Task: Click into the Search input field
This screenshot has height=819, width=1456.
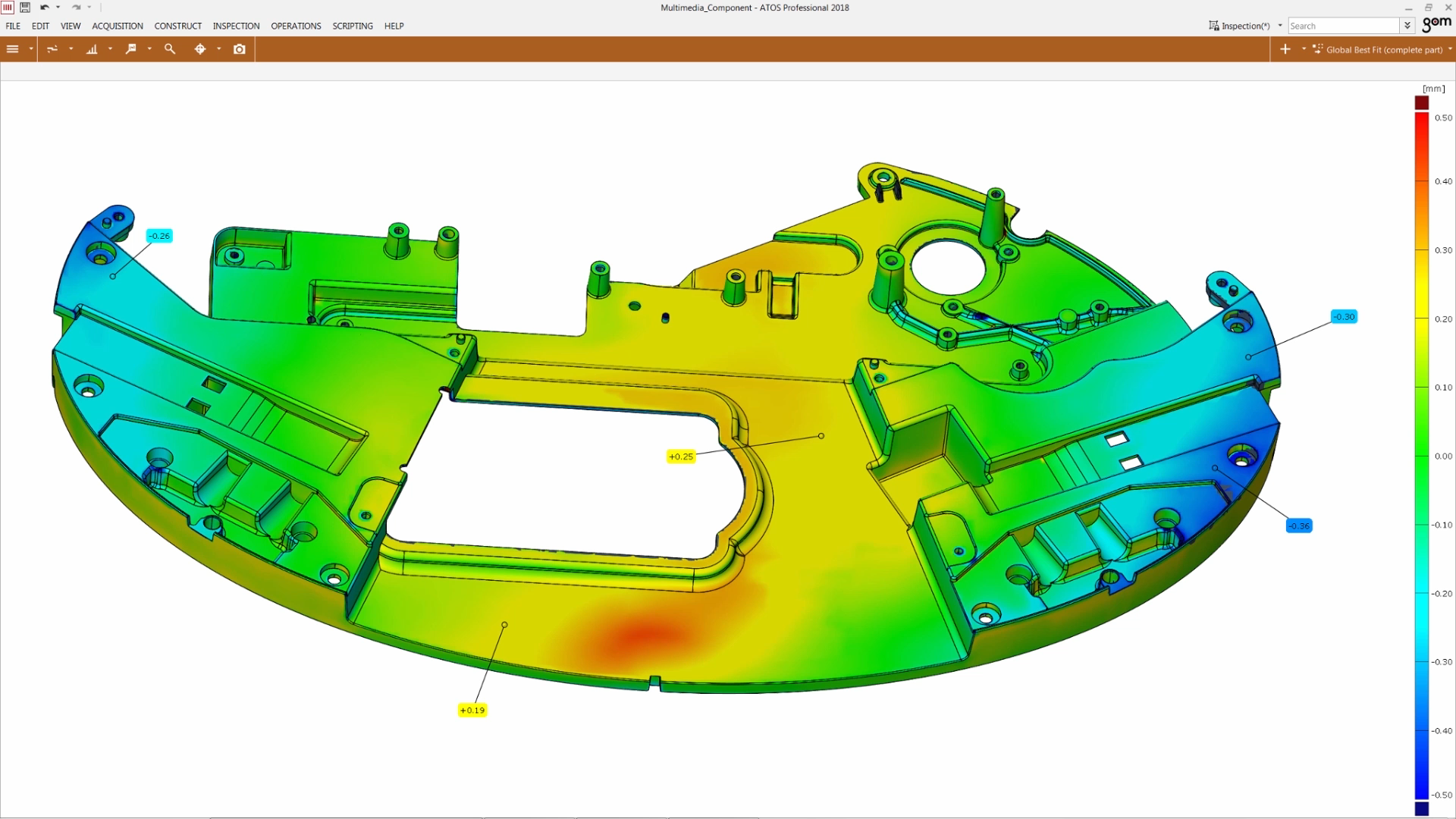Action: (x=1342, y=26)
